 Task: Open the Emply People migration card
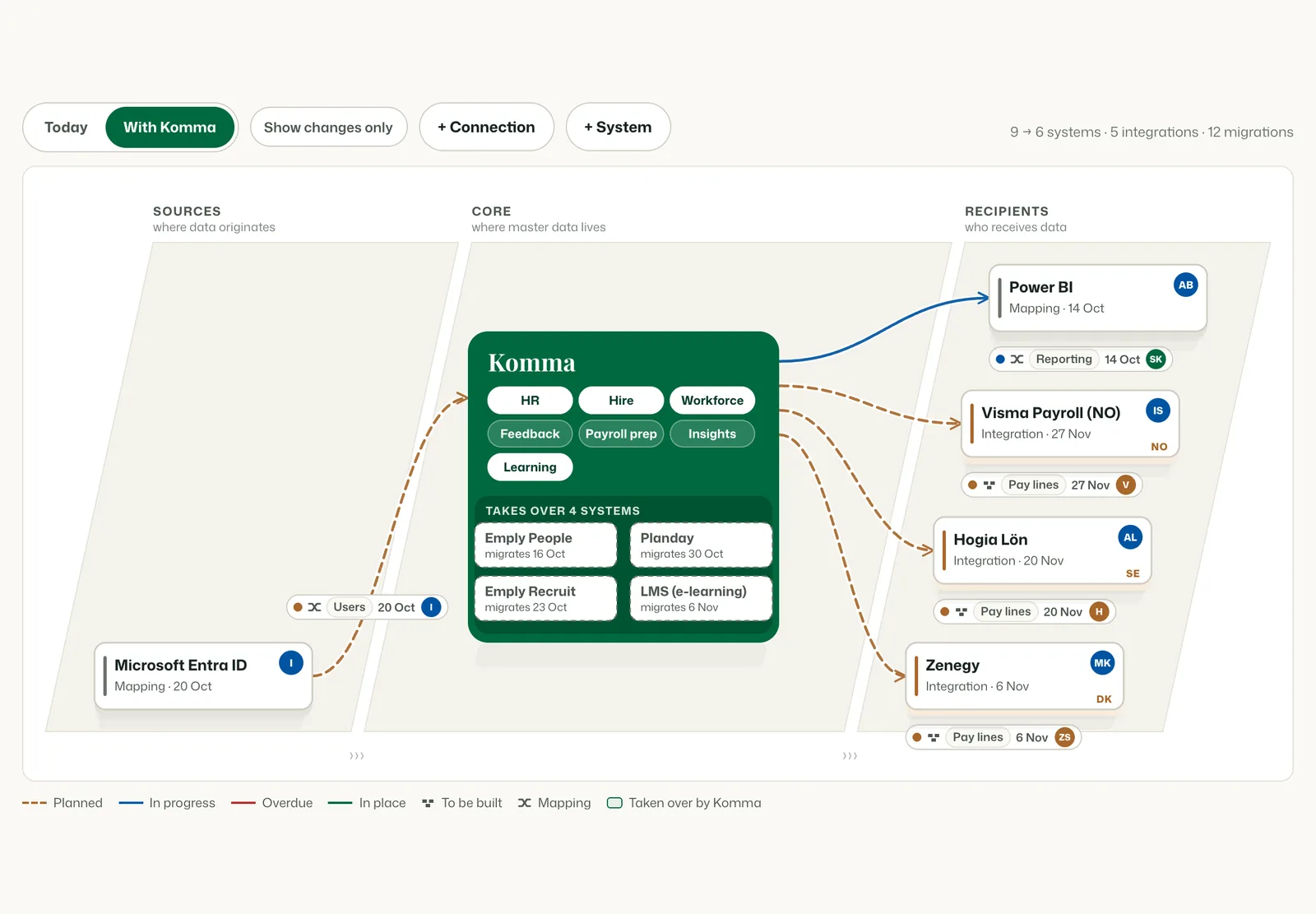click(x=545, y=545)
